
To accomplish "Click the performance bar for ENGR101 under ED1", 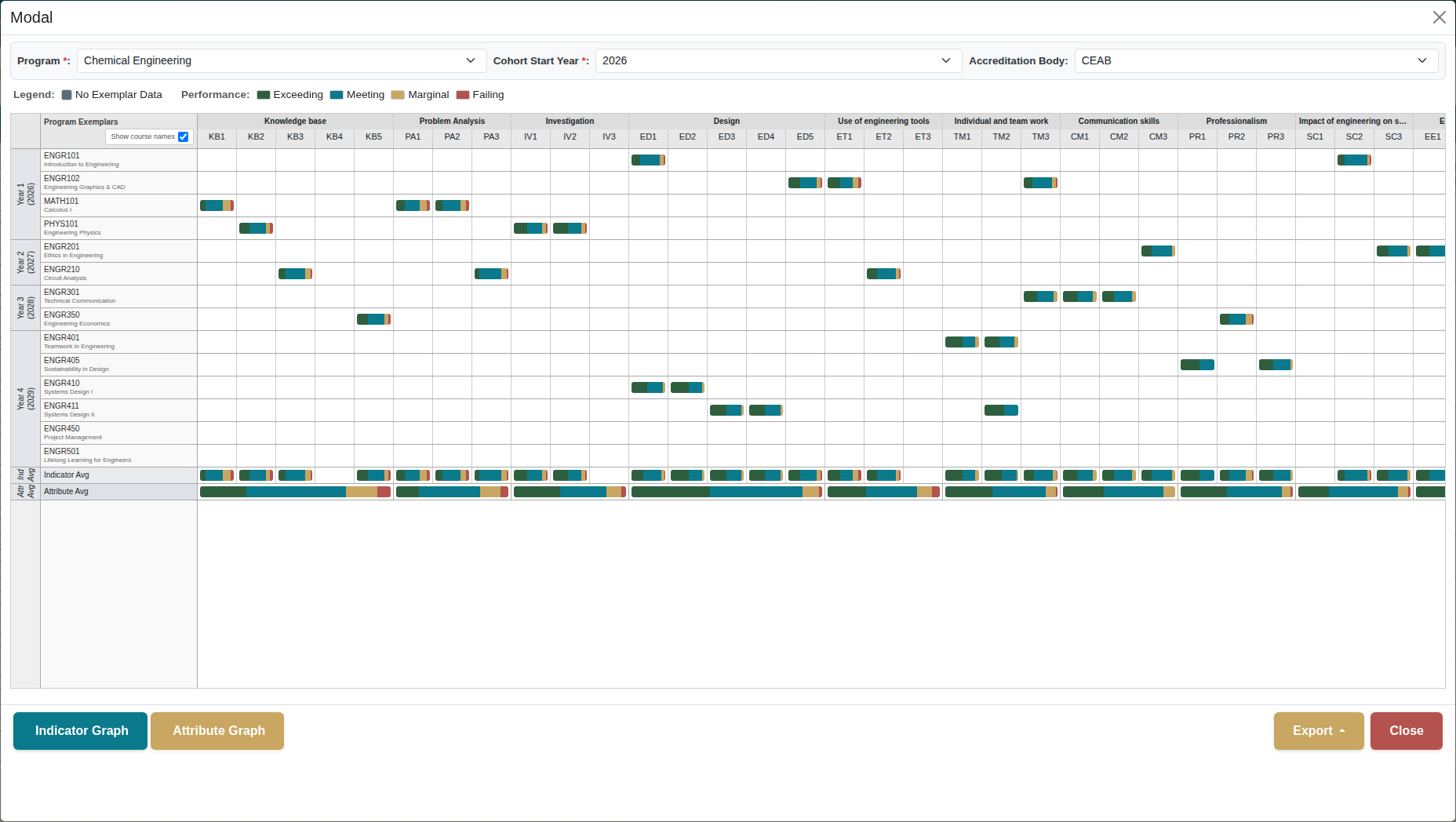I will (647, 159).
